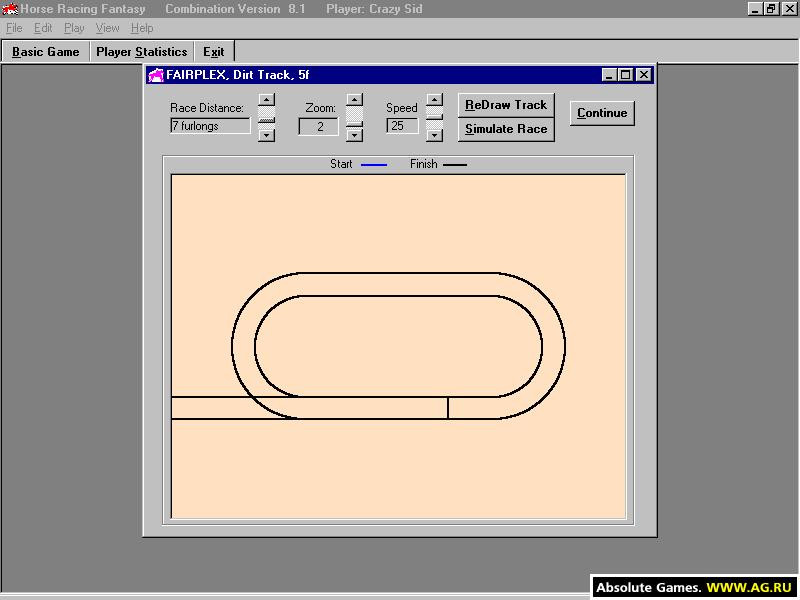
Task: Click the 'Finish' legend label
Action: tap(423, 164)
